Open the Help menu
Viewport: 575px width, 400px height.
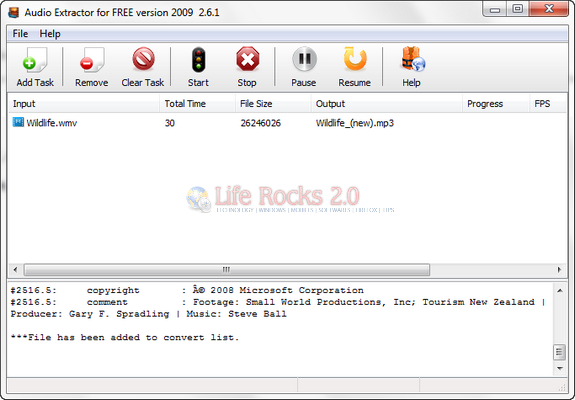pyautogui.click(x=50, y=34)
